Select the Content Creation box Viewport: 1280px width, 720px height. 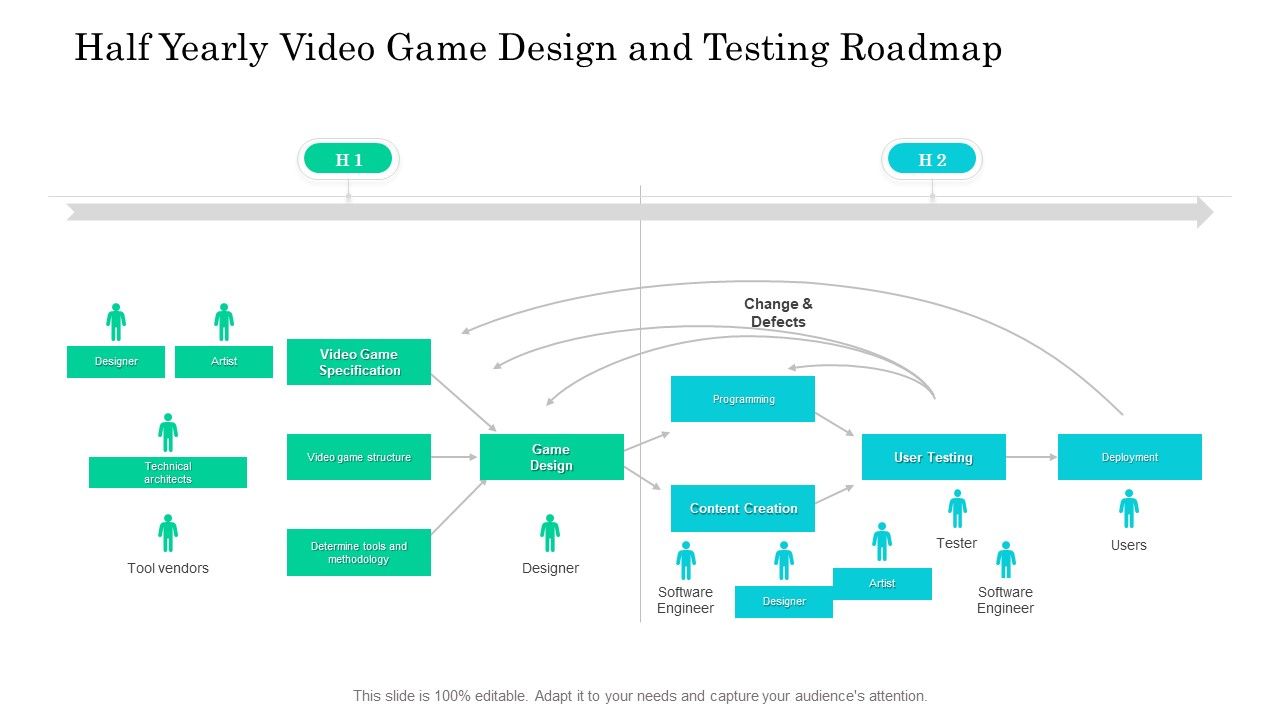pos(743,508)
